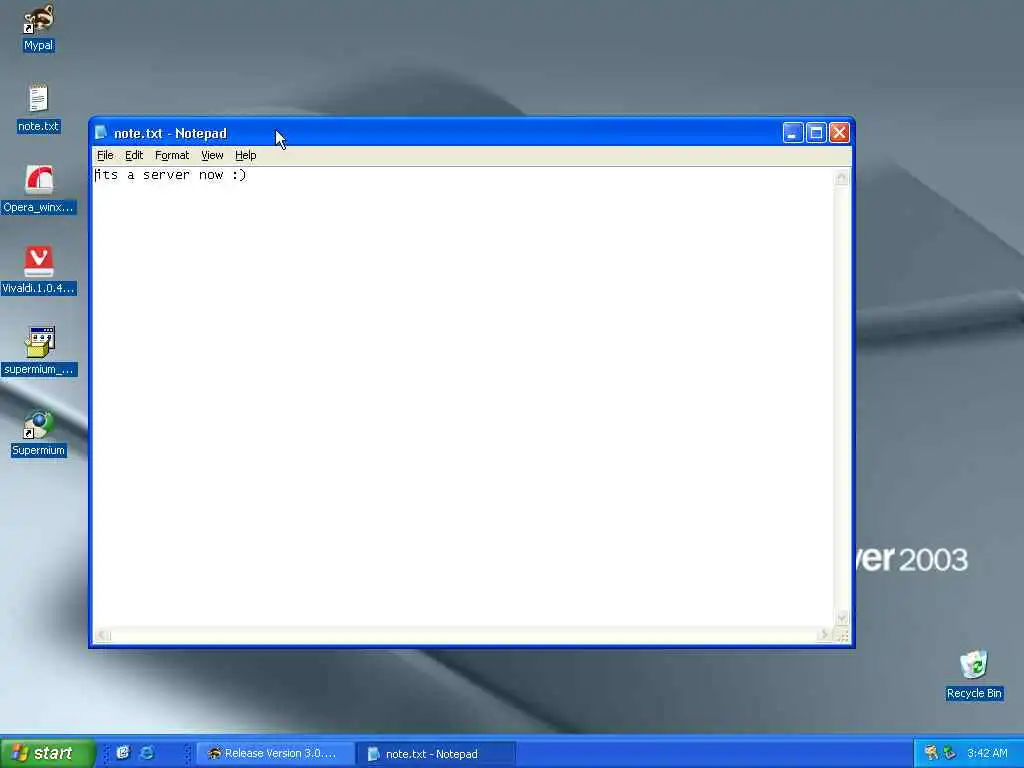
Task: Click the 3:42 AM system clock
Action: [987, 753]
